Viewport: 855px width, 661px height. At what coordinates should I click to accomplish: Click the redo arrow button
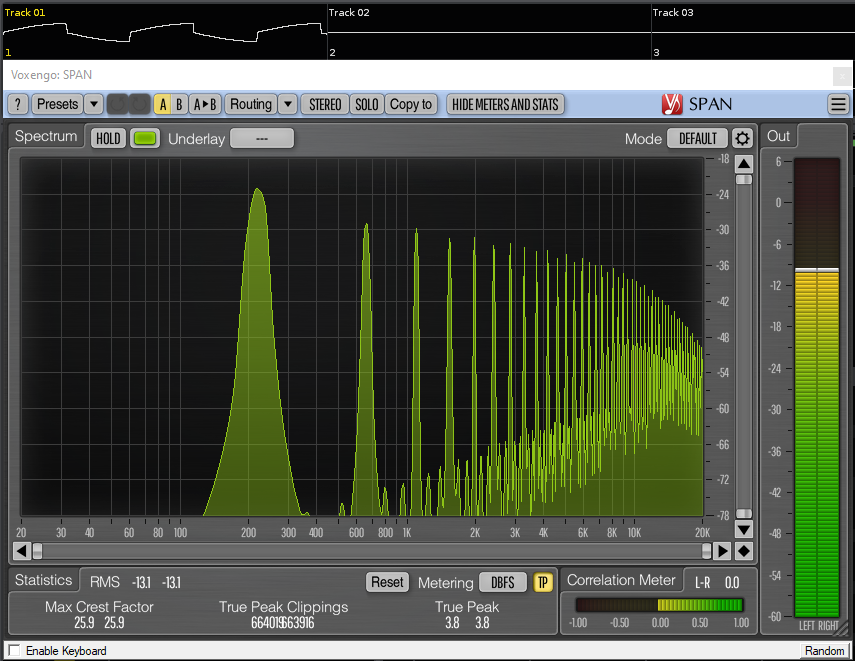pyautogui.click(x=140, y=104)
